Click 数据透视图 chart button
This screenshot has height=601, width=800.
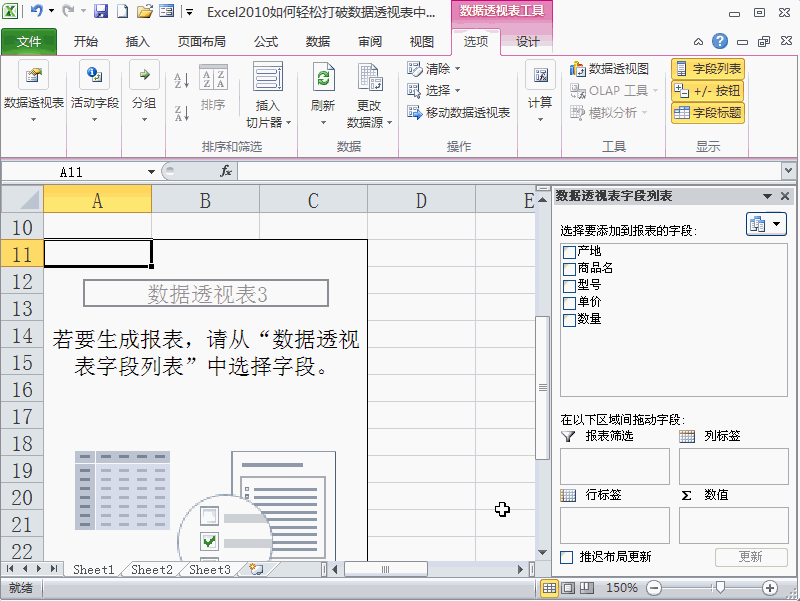(x=610, y=69)
